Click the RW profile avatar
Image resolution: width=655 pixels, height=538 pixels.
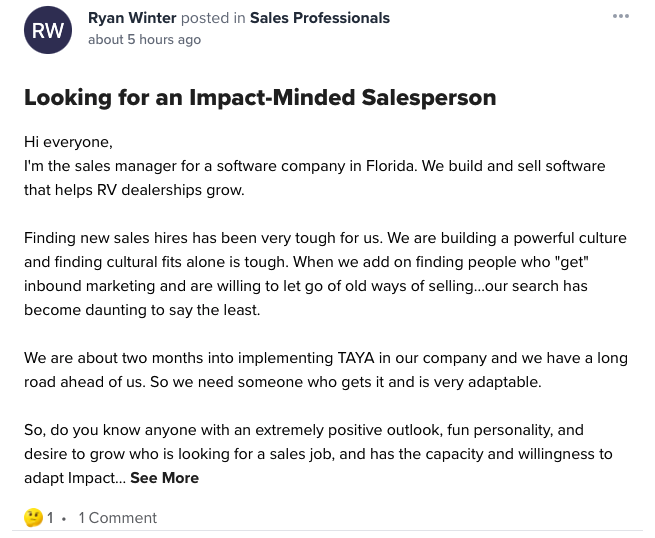(x=48, y=30)
